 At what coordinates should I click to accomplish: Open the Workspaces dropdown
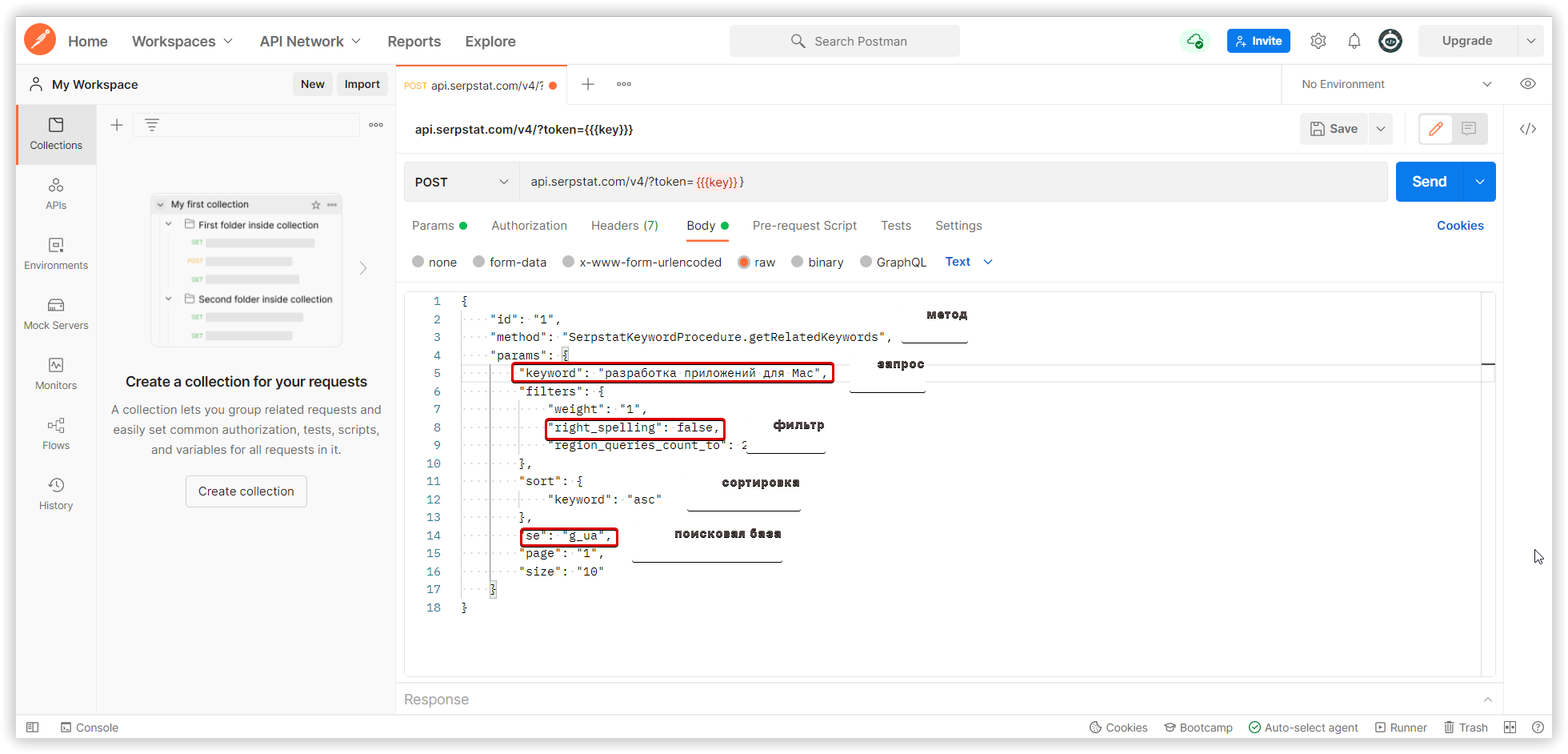pyautogui.click(x=182, y=41)
